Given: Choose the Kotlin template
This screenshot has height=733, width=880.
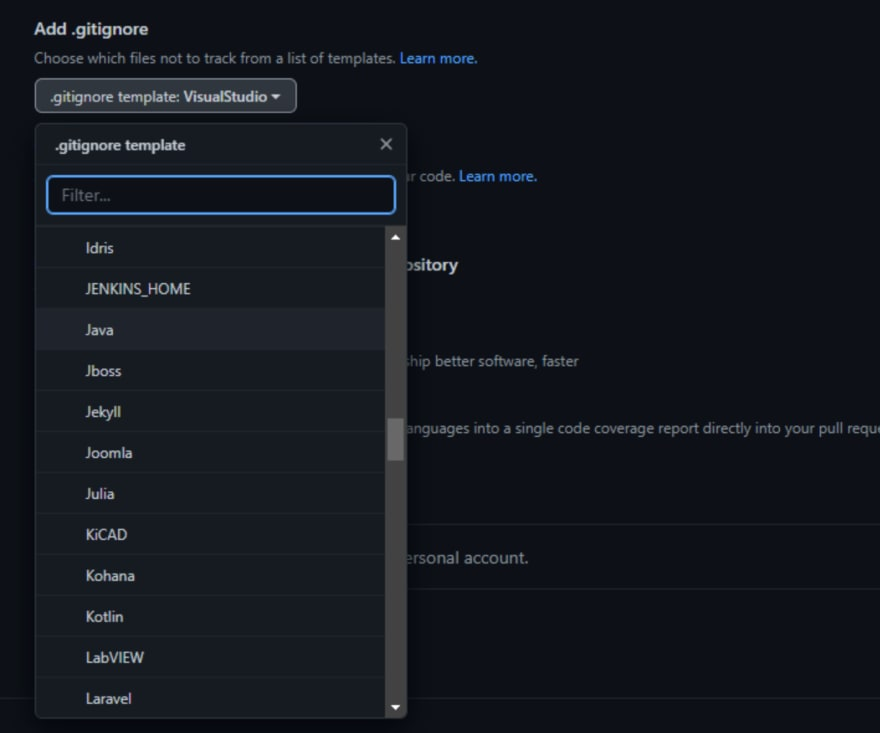Looking at the screenshot, I should pyautogui.click(x=210, y=616).
